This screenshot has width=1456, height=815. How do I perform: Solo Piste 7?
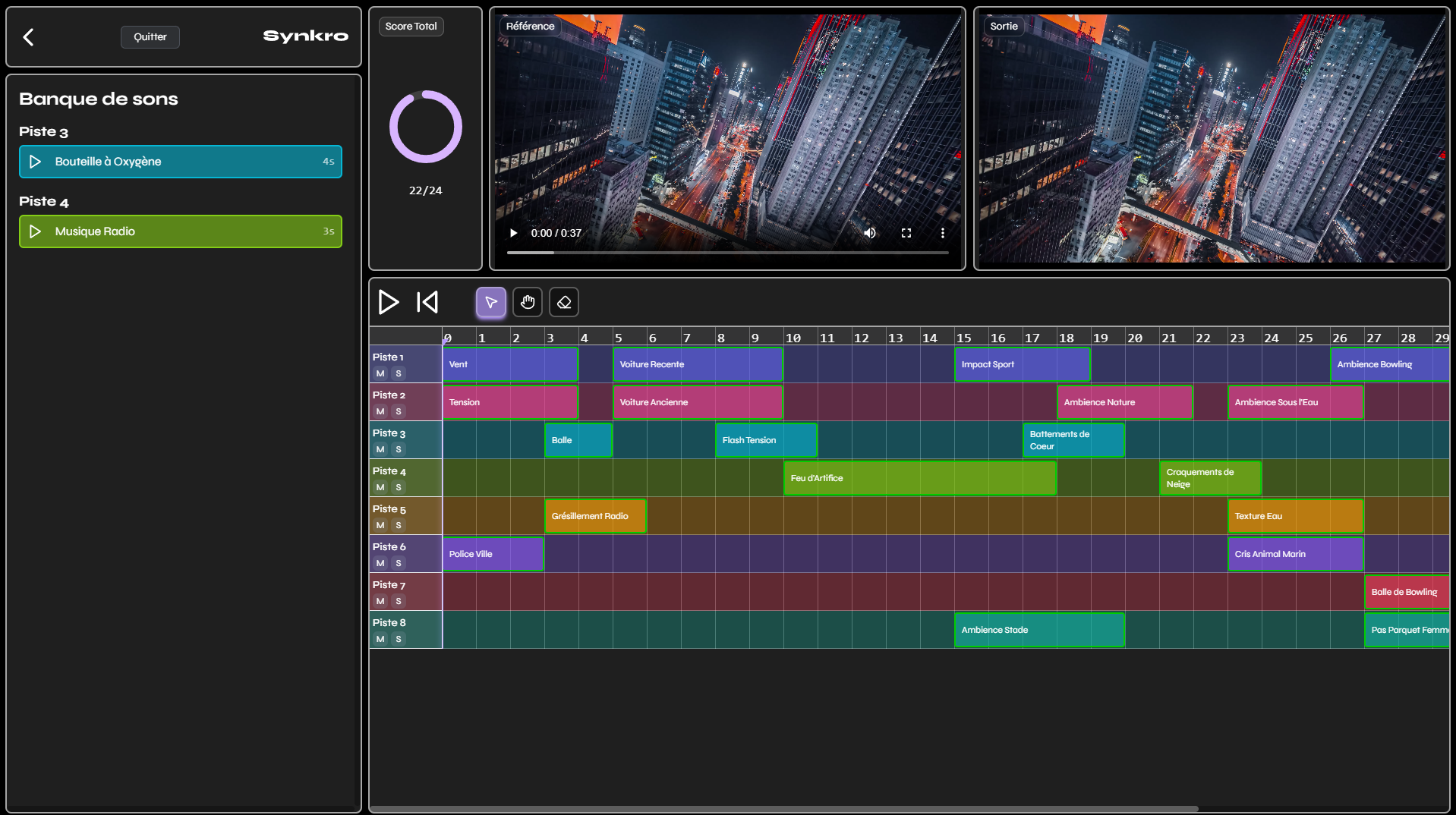399,601
